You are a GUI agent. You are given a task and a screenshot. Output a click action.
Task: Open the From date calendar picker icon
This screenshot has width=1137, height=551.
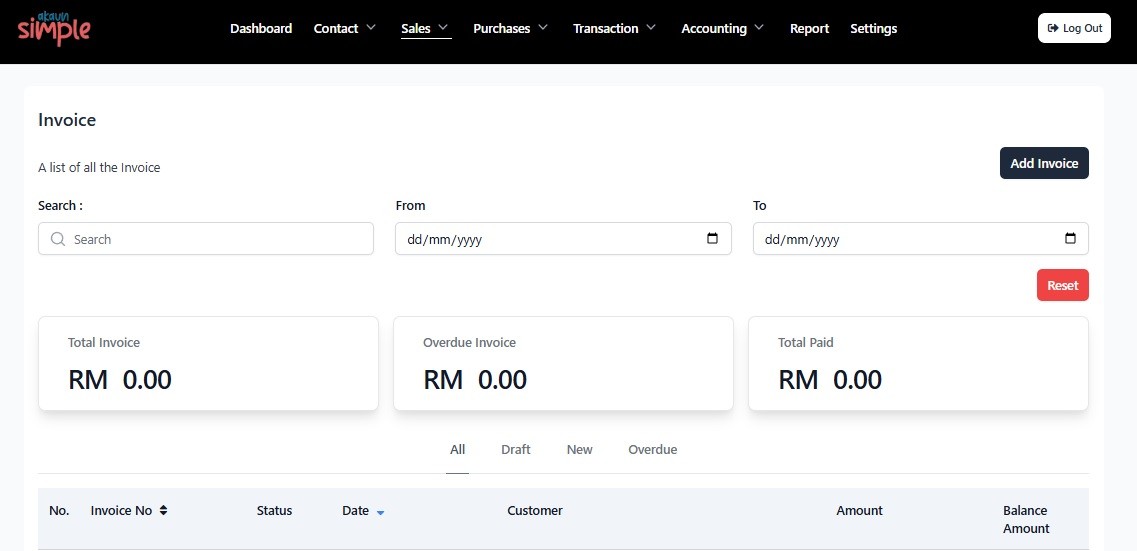click(712, 239)
